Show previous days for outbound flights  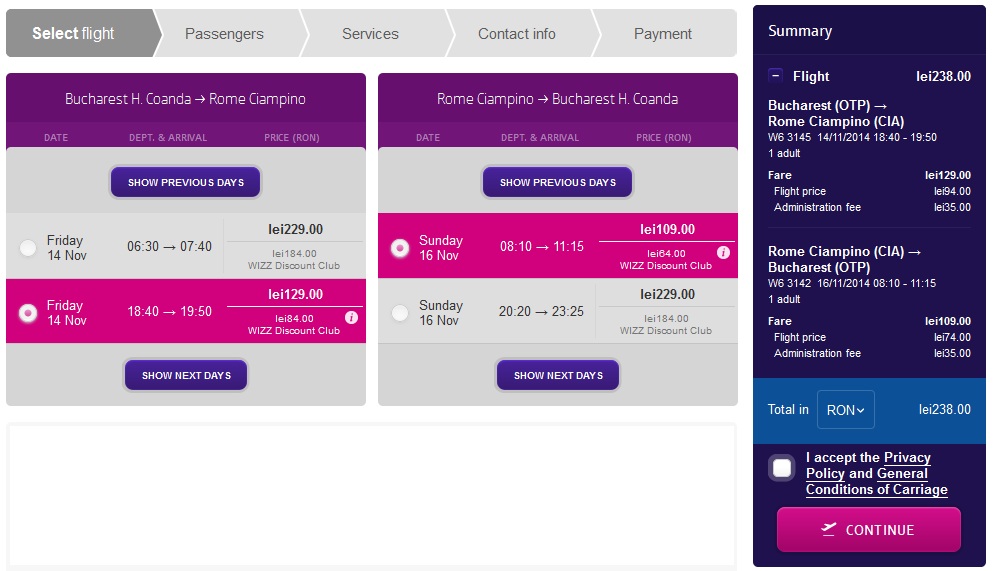pyautogui.click(x=186, y=183)
